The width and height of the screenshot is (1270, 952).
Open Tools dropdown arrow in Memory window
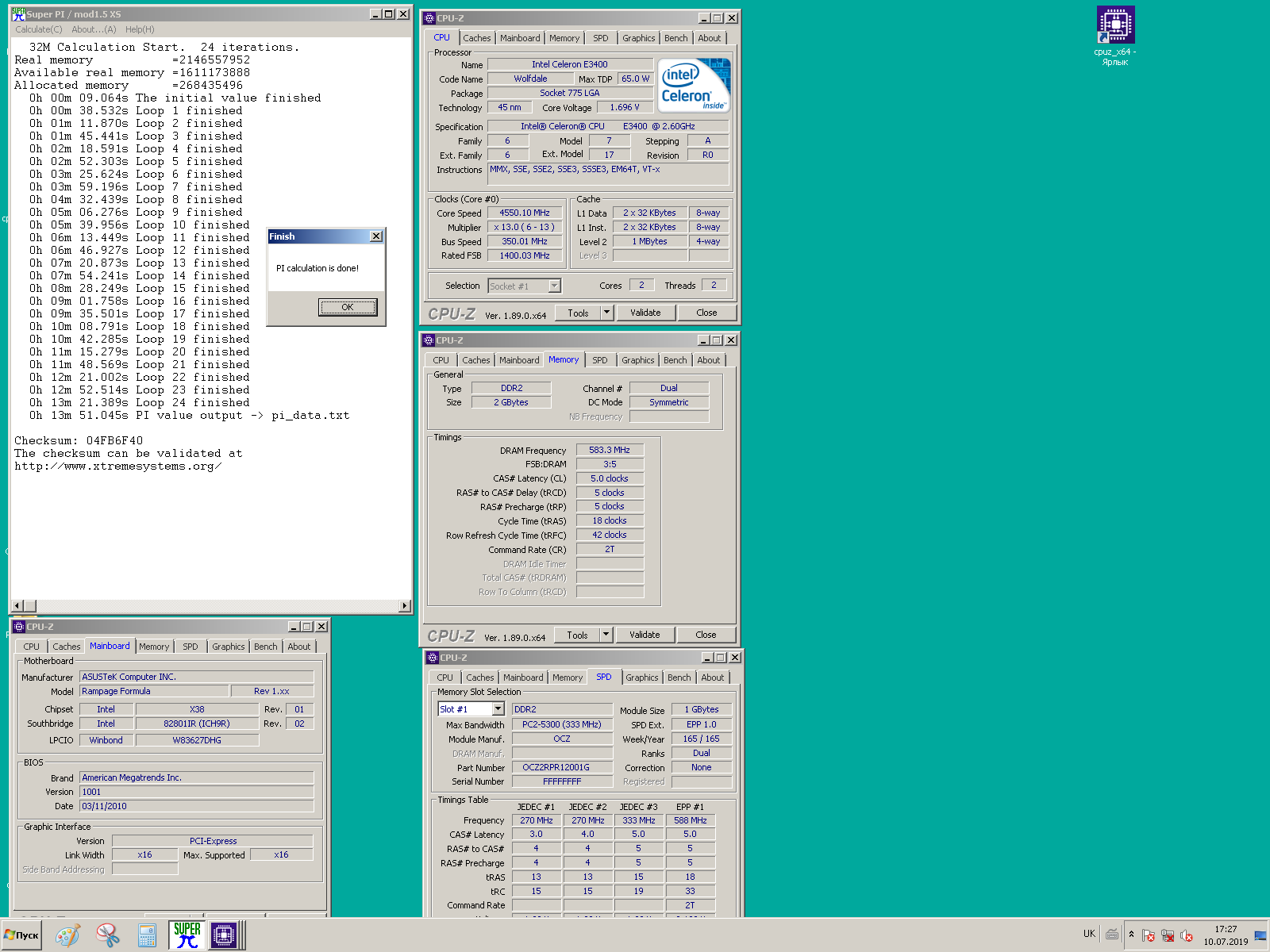606,635
